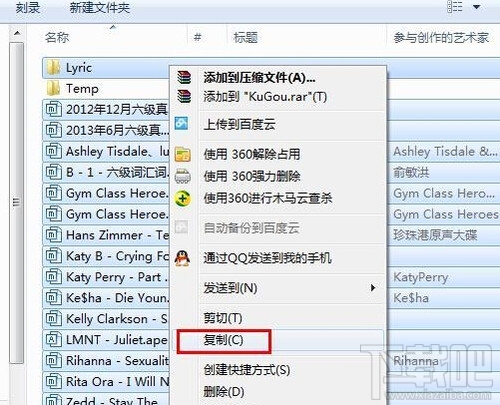Click the audio icon beside Katy Perry file
500x405 pixels.
coord(54,277)
